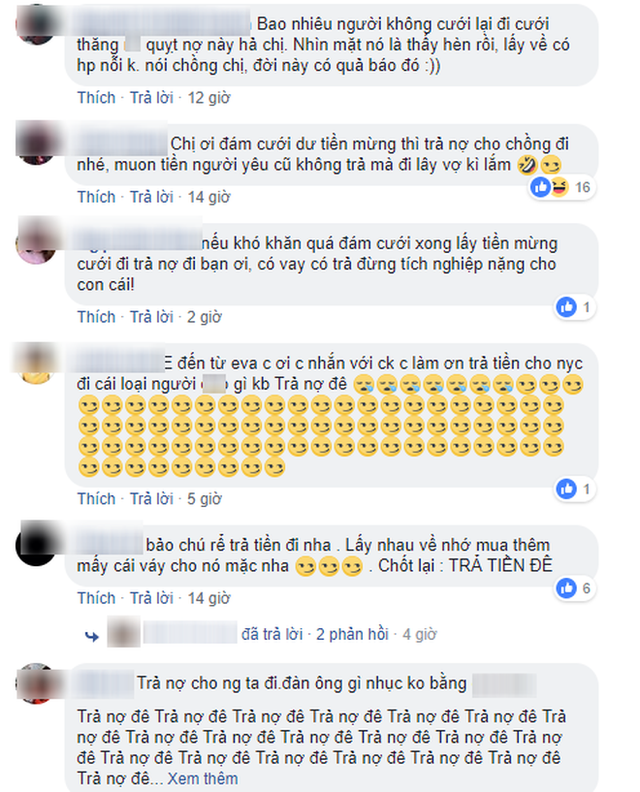
Task: Click 'Thích' under the emoji-filled comment
Action: click(96, 499)
